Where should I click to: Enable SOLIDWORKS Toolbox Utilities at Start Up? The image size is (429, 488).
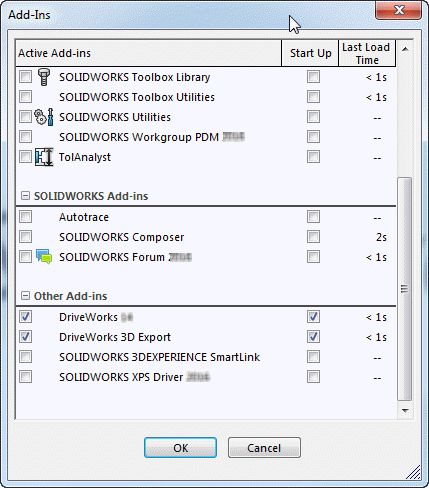(313, 97)
